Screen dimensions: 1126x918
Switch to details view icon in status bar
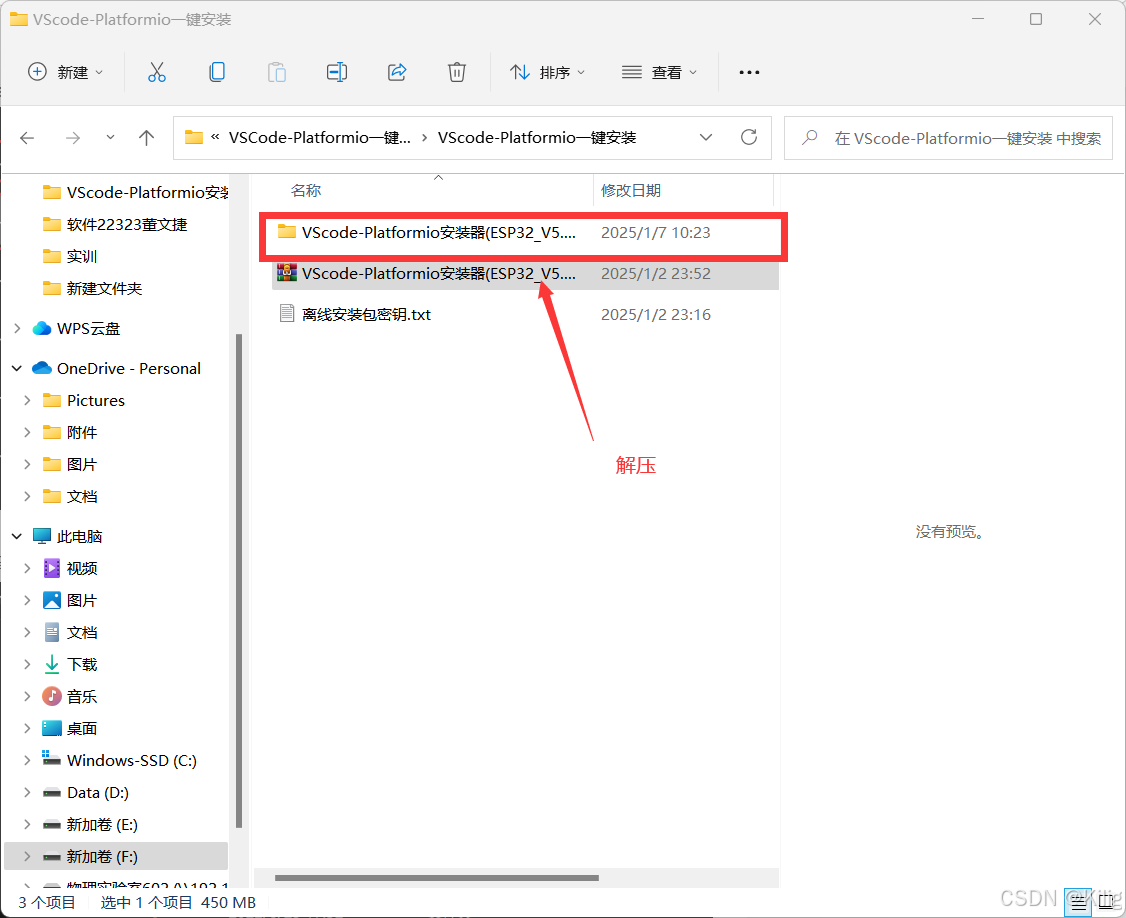point(1078,903)
